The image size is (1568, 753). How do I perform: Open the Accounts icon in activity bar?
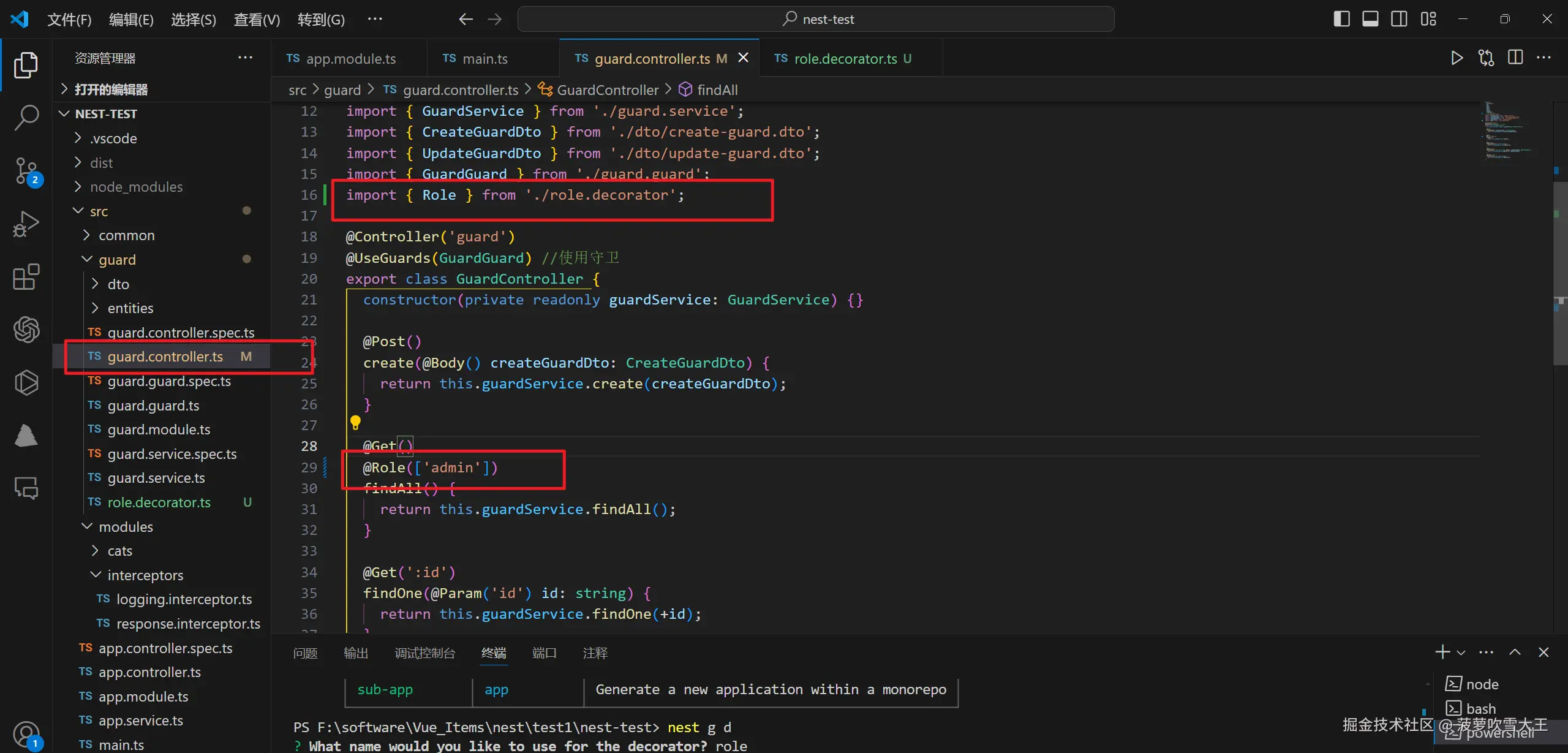coord(26,733)
